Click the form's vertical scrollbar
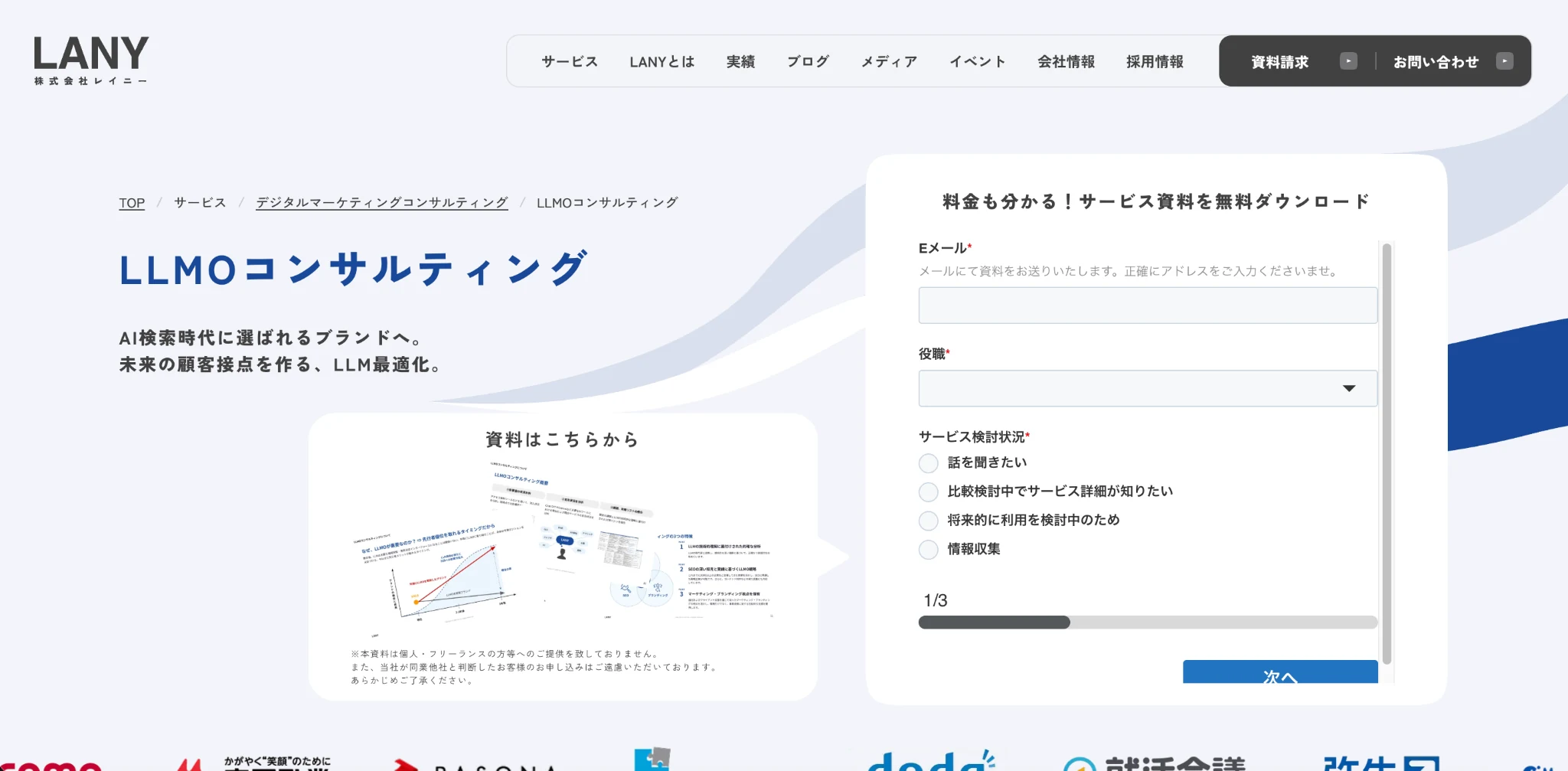This screenshot has width=1568, height=771. [1387, 453]
